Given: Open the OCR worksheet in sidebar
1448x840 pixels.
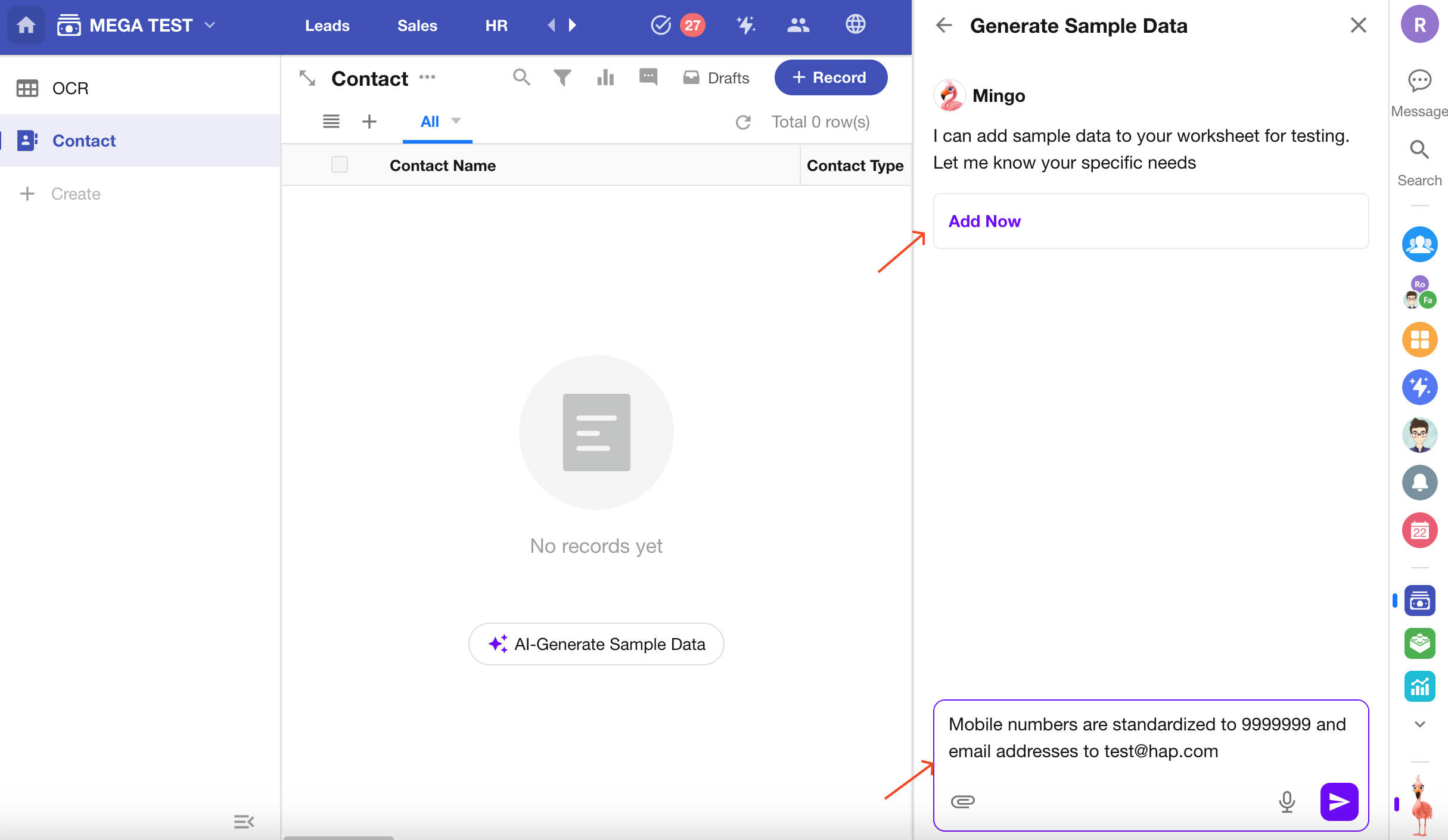Looking at the screenshot, I should tap(70, 88).
